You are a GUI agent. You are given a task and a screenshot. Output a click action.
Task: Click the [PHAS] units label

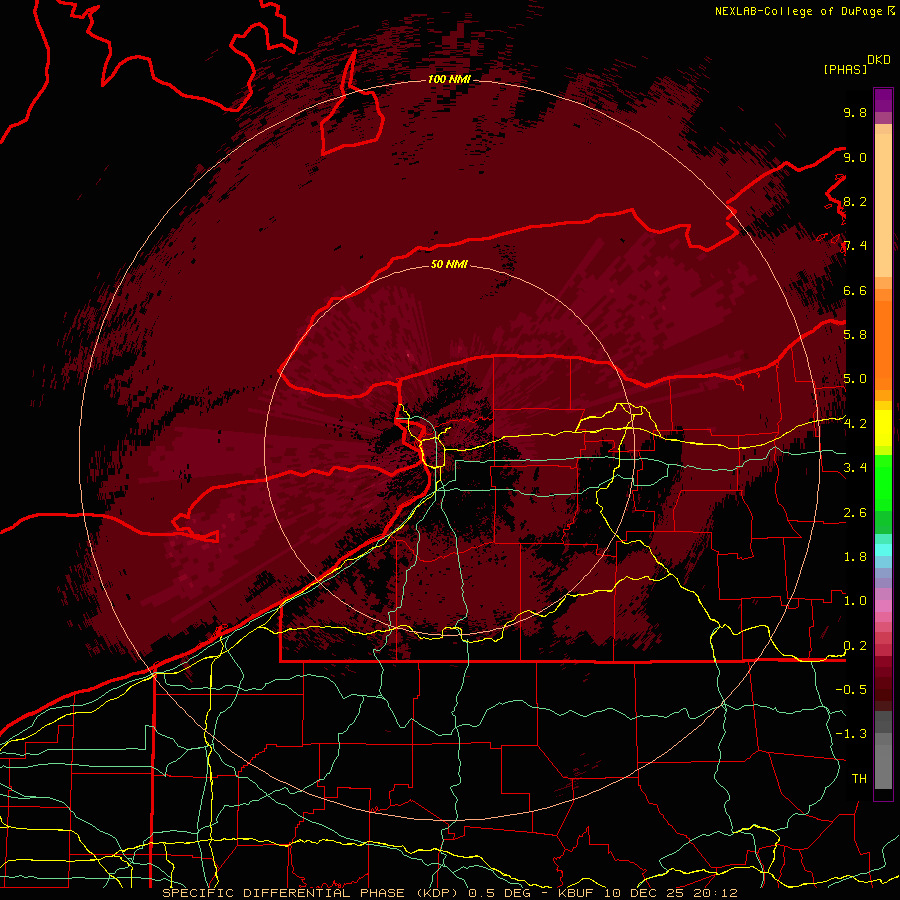845,69
